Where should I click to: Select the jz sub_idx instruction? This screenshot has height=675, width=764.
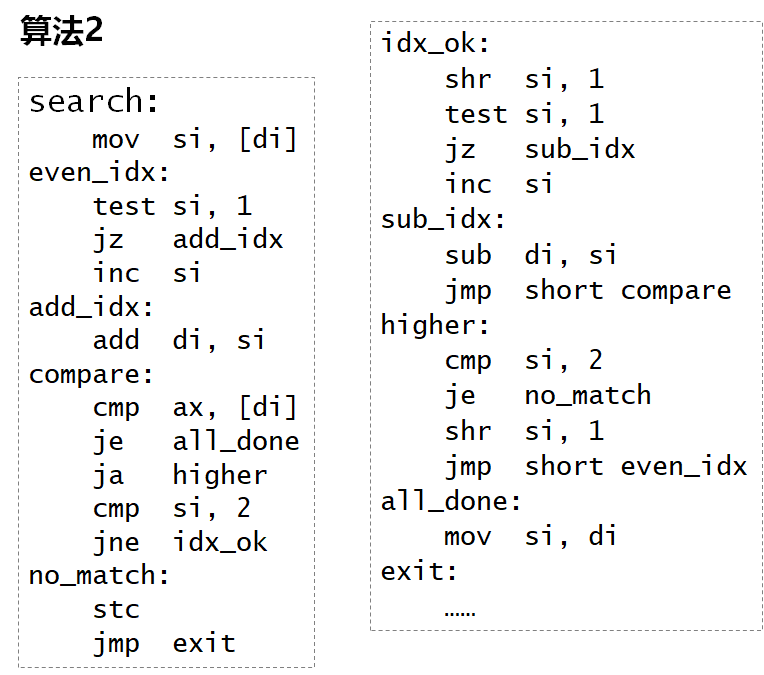540,150
